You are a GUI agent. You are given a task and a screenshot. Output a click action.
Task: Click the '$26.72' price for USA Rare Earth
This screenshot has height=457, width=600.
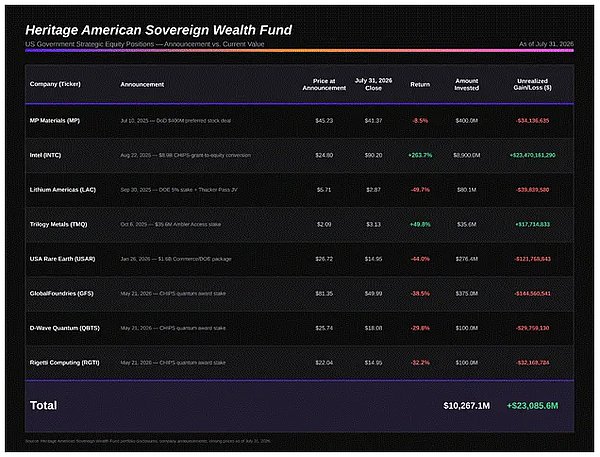click(324, 259)
